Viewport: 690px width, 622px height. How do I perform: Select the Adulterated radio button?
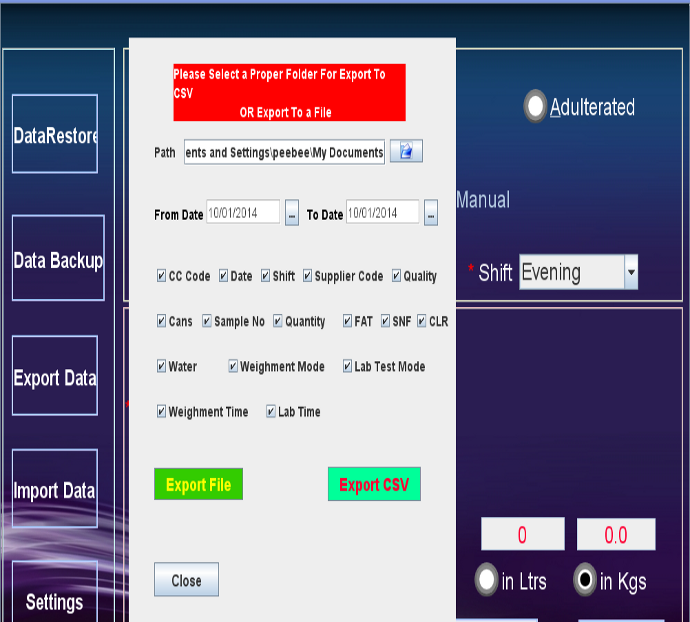pyautogui.click(x=537, y=108)
